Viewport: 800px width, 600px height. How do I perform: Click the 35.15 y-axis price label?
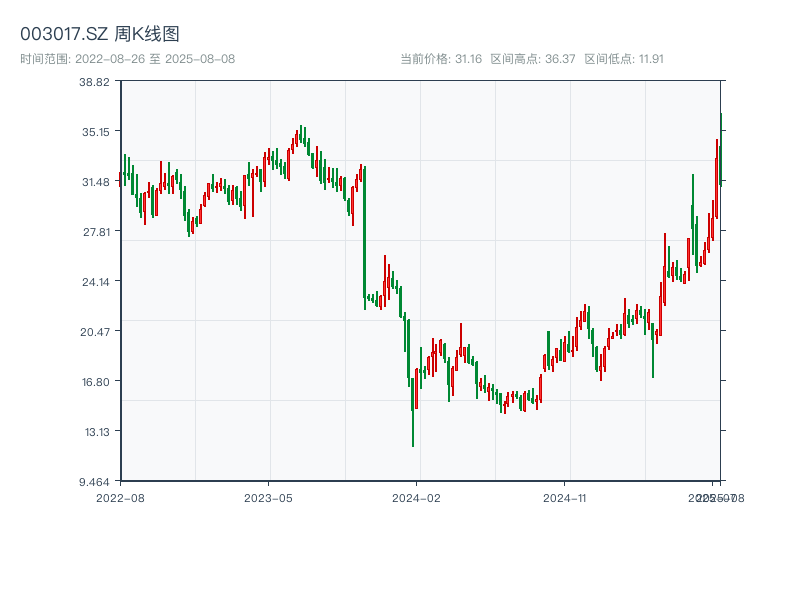[94, 132]
